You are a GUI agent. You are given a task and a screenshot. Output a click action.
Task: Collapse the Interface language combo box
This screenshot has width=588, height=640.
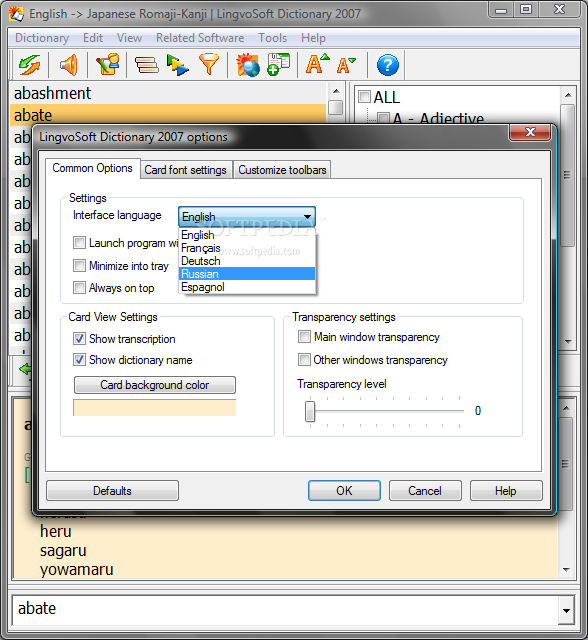[x=308, y=216]
